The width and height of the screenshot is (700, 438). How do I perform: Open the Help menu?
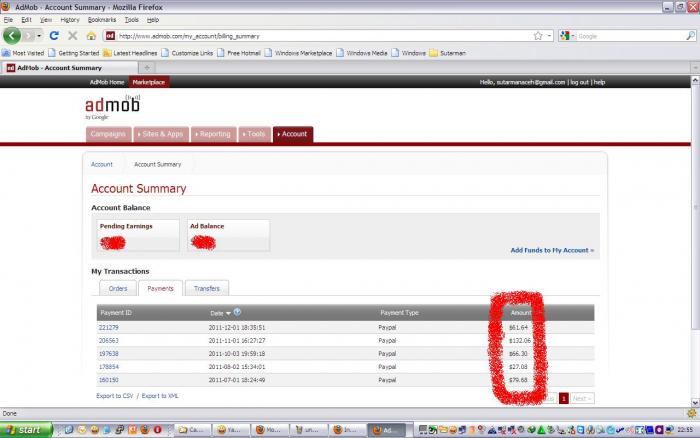(153, 20)
